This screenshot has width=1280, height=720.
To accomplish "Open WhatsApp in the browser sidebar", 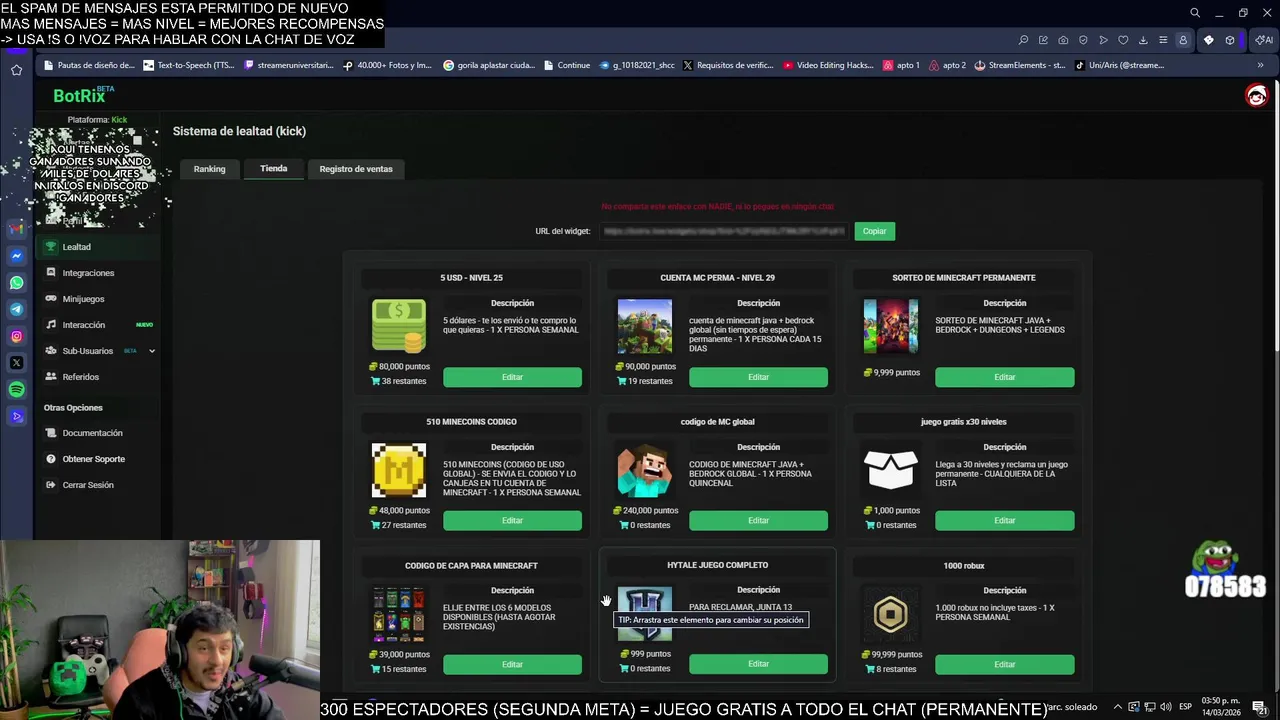I will tap(16, 282).
